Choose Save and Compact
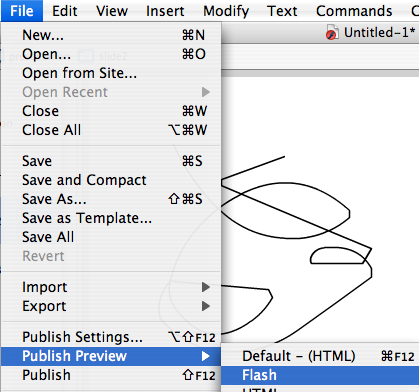 [111, 180]
